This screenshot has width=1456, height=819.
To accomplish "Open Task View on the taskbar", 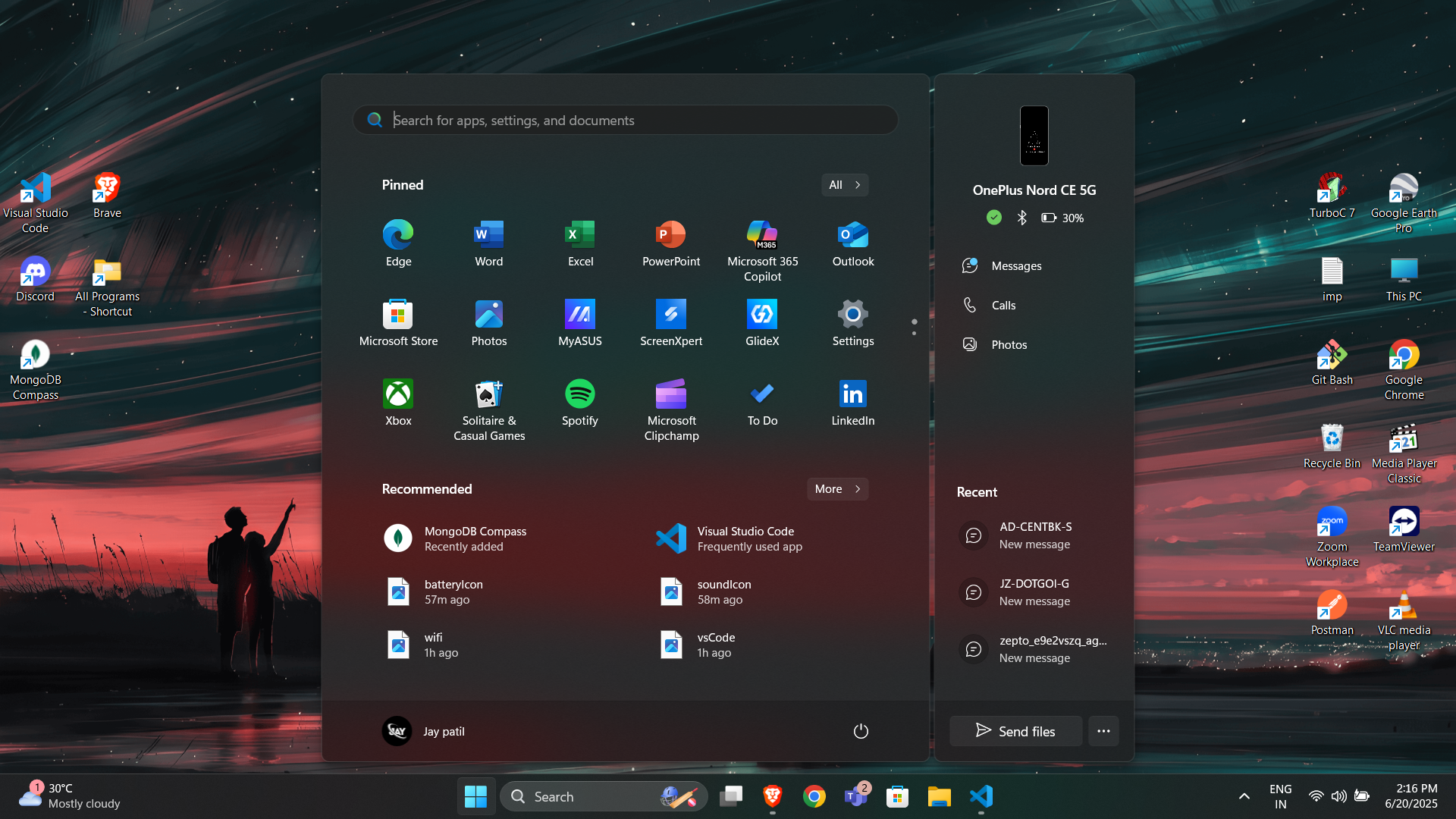I will pyautogui.click(x=731, y=796).
